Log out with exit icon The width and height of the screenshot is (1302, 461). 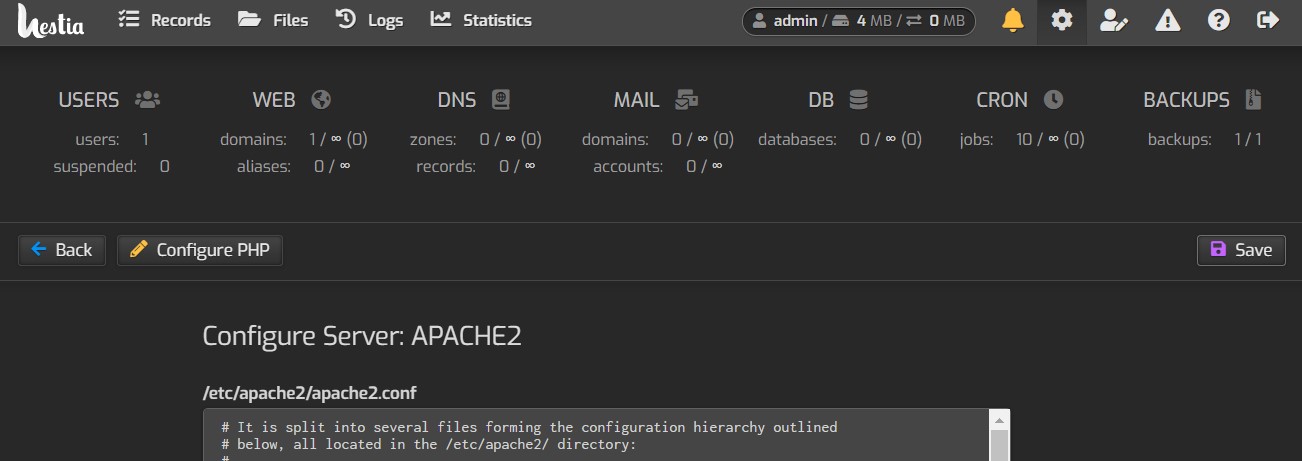pos(1268,20)
